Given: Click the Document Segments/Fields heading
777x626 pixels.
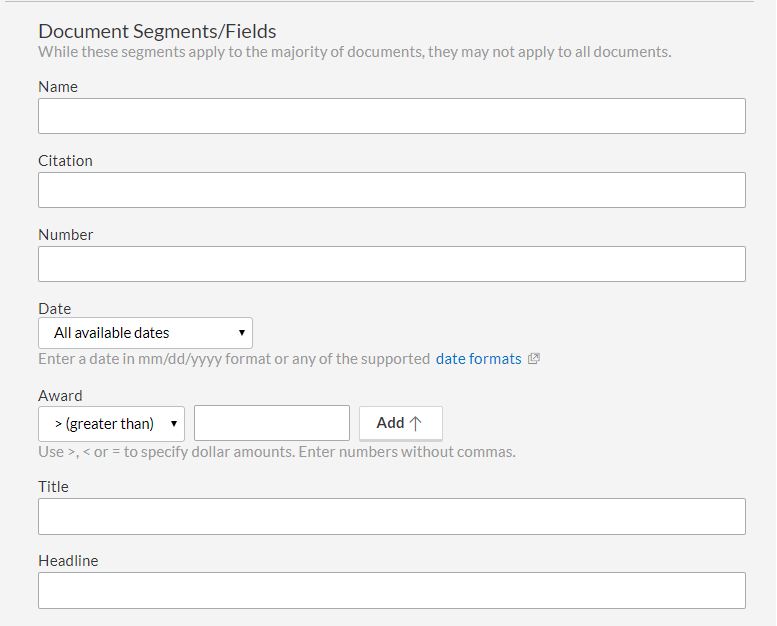Looking at the screenshot, I should click(x=157, y=31).
